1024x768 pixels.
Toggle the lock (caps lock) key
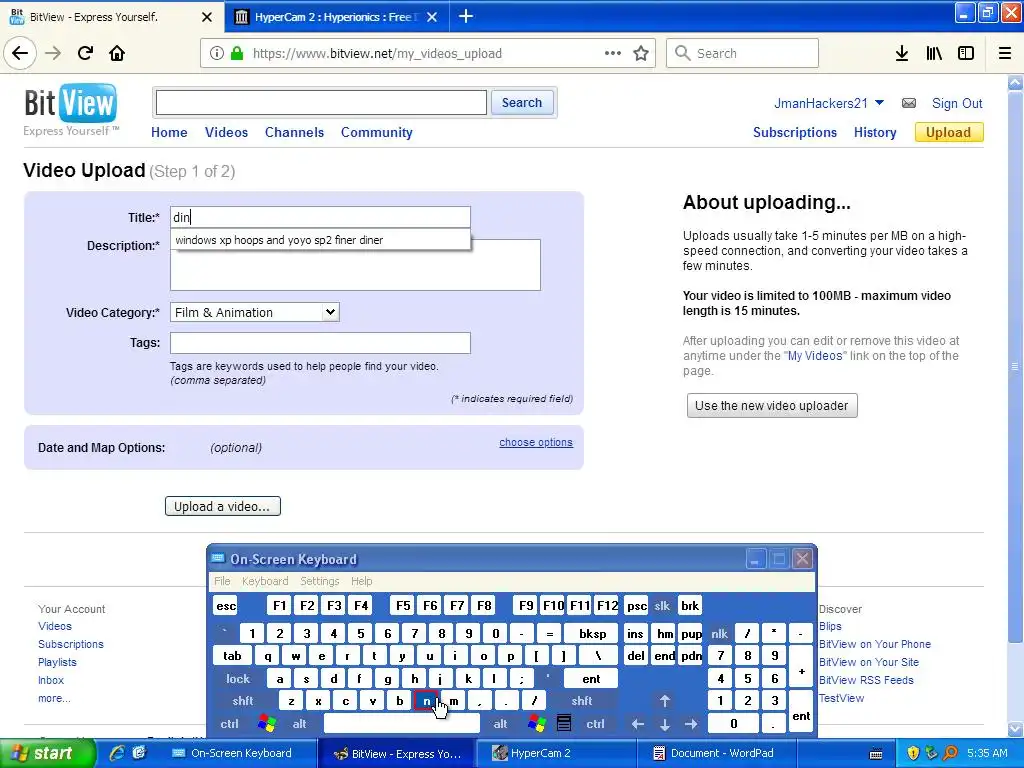click(238, 679)
